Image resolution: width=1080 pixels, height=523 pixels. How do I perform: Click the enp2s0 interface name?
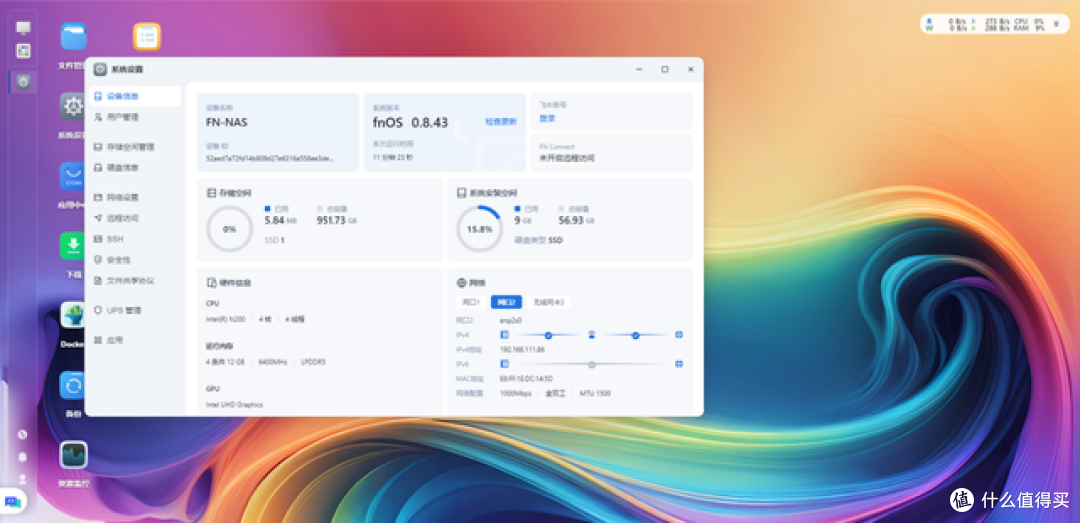click(x=510, y=320)
